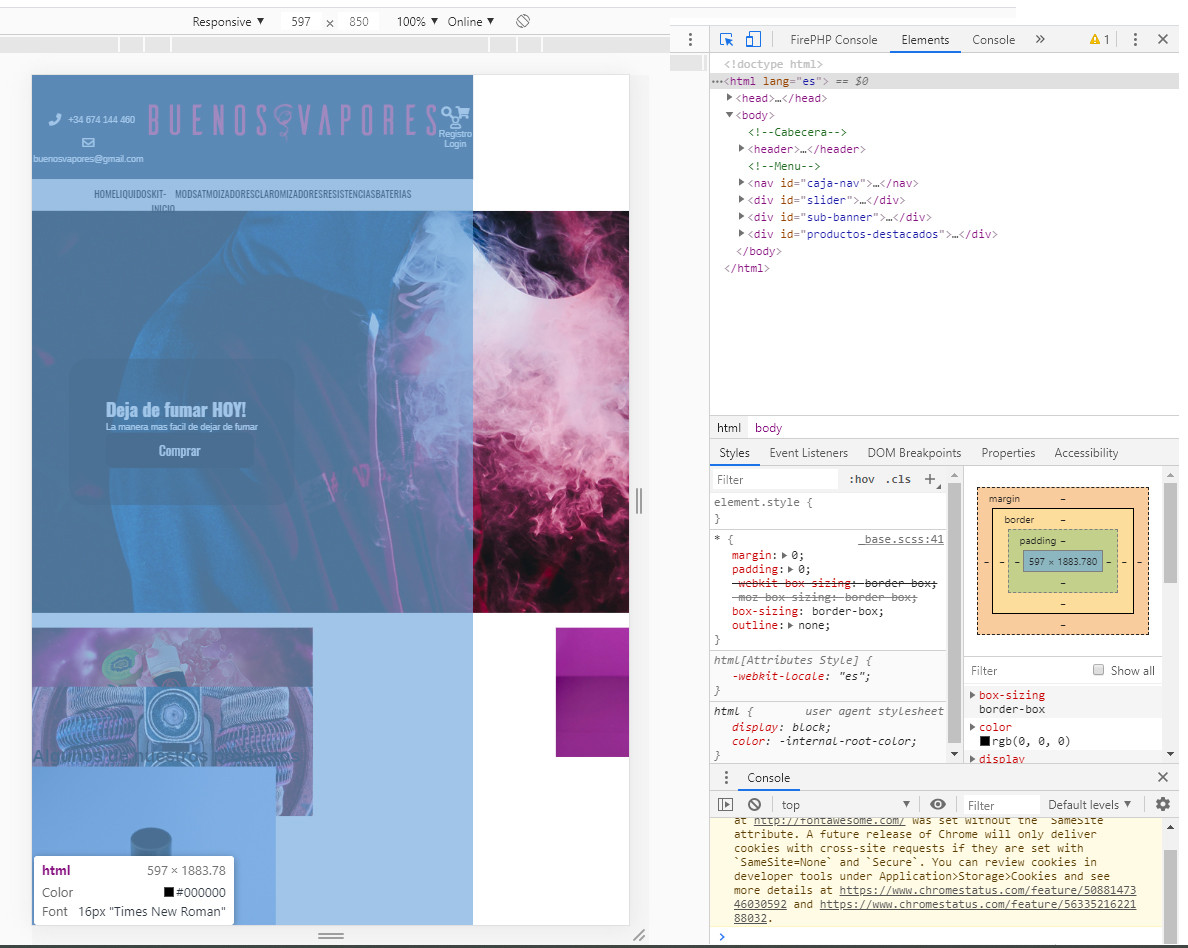Open the Event Listeners tab
The height and width of the screenshot is (948, 1188).
(808, 453)
